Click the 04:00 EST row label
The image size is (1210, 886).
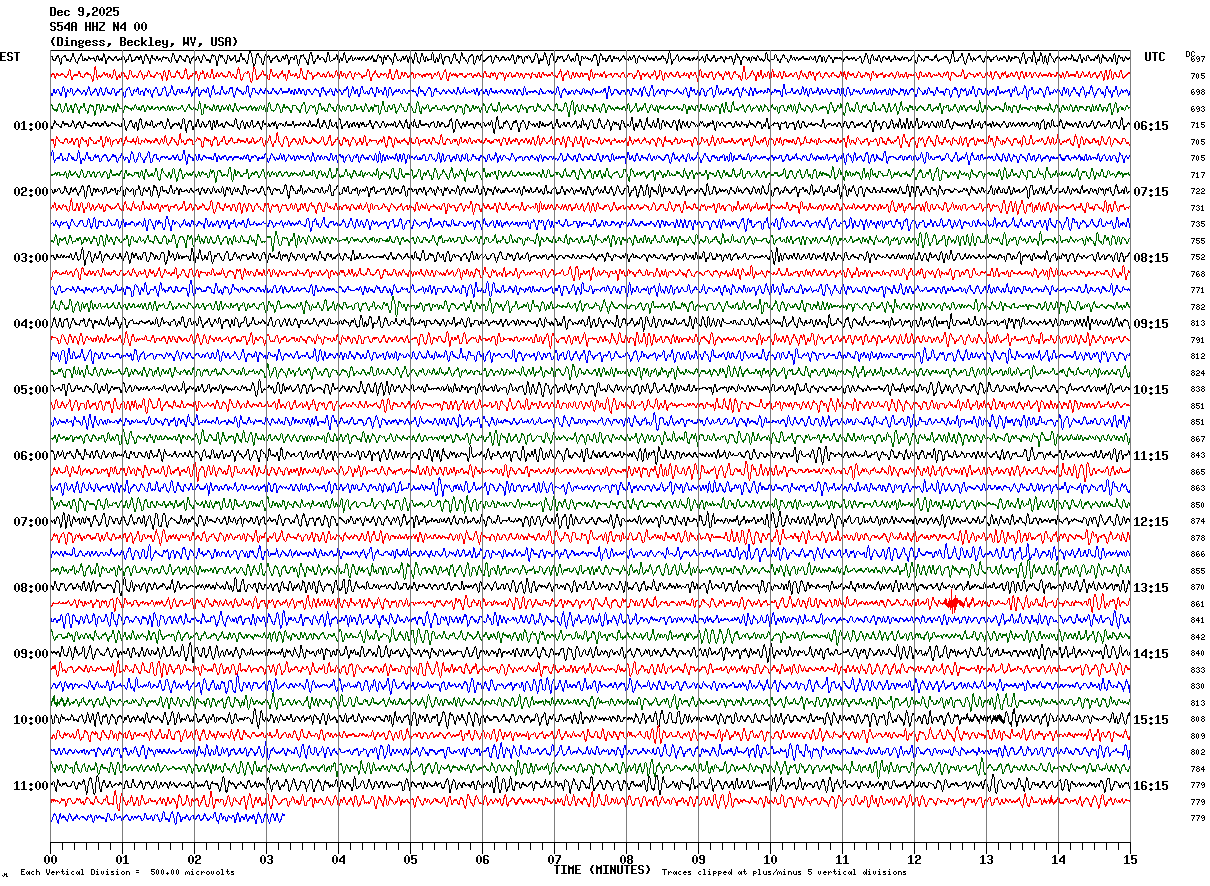click(30, 324)
